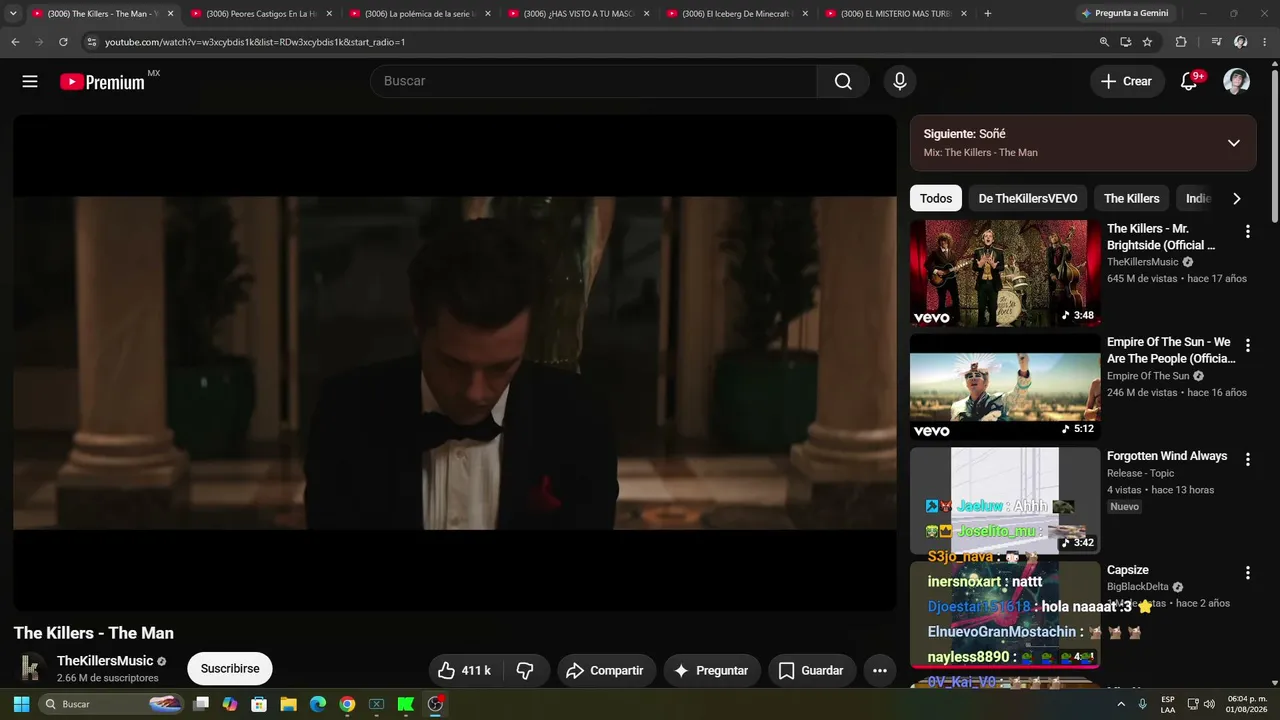Open the tab search dropdown arrow

click(13, 14)
